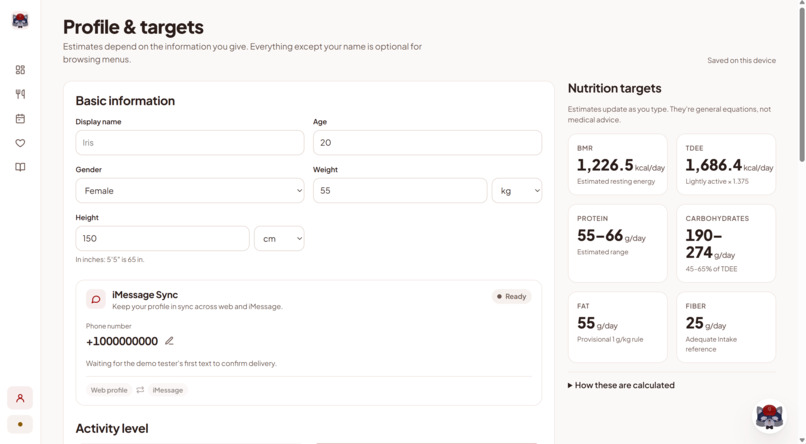Expand How these are calculated

(x=621, y=385)
